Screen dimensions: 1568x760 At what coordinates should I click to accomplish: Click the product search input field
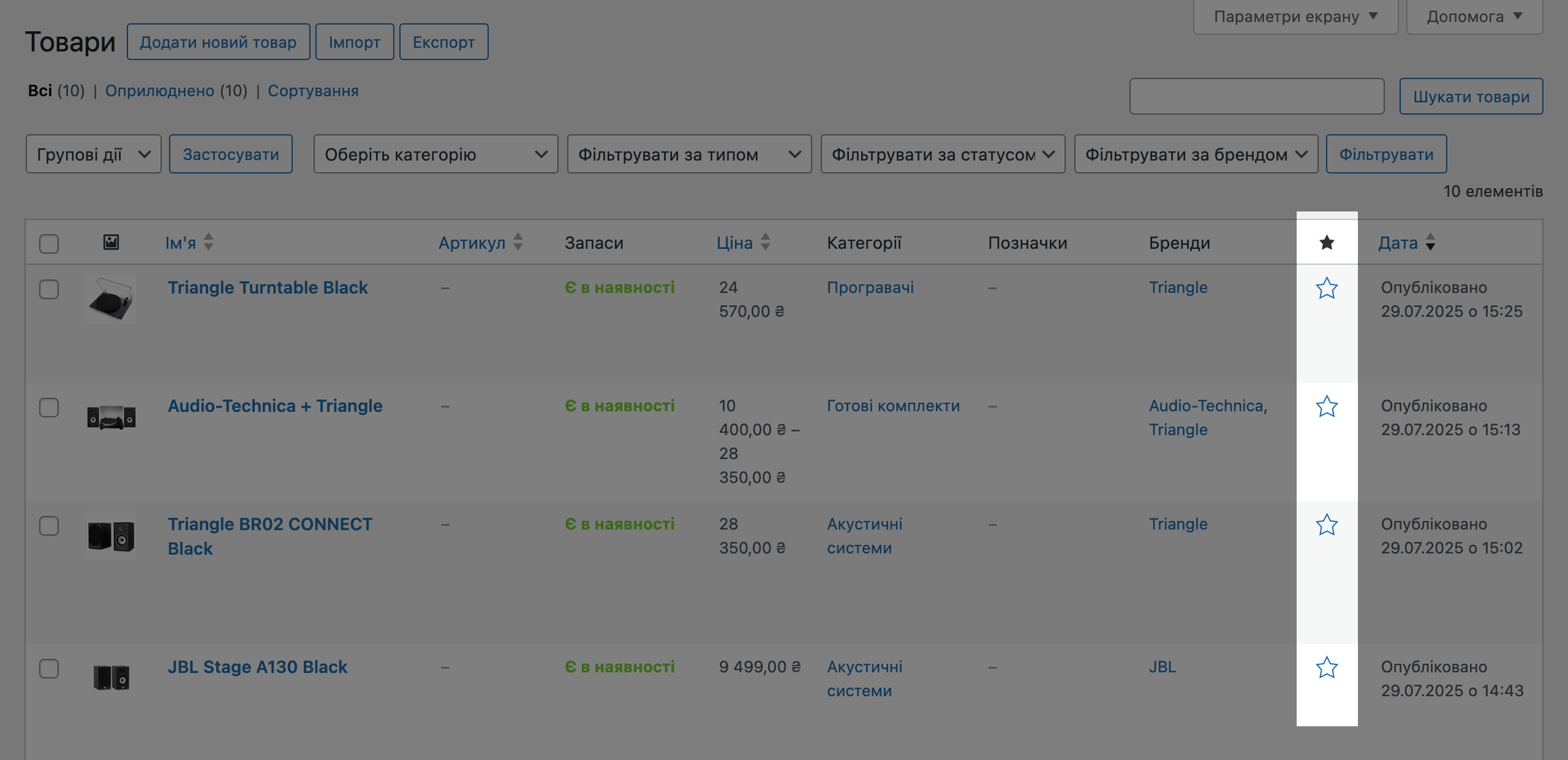click(x=1257, y=96)
